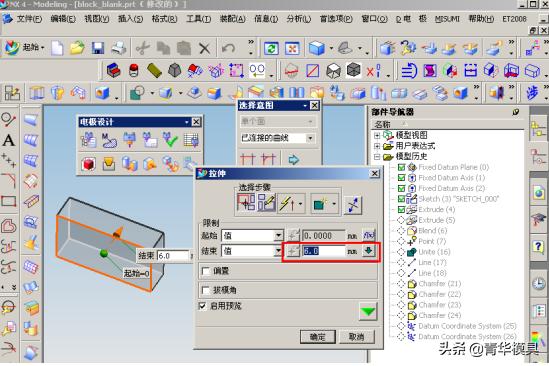
Task: Enable the 偏置 checkbox
Action: pos(206,271)
